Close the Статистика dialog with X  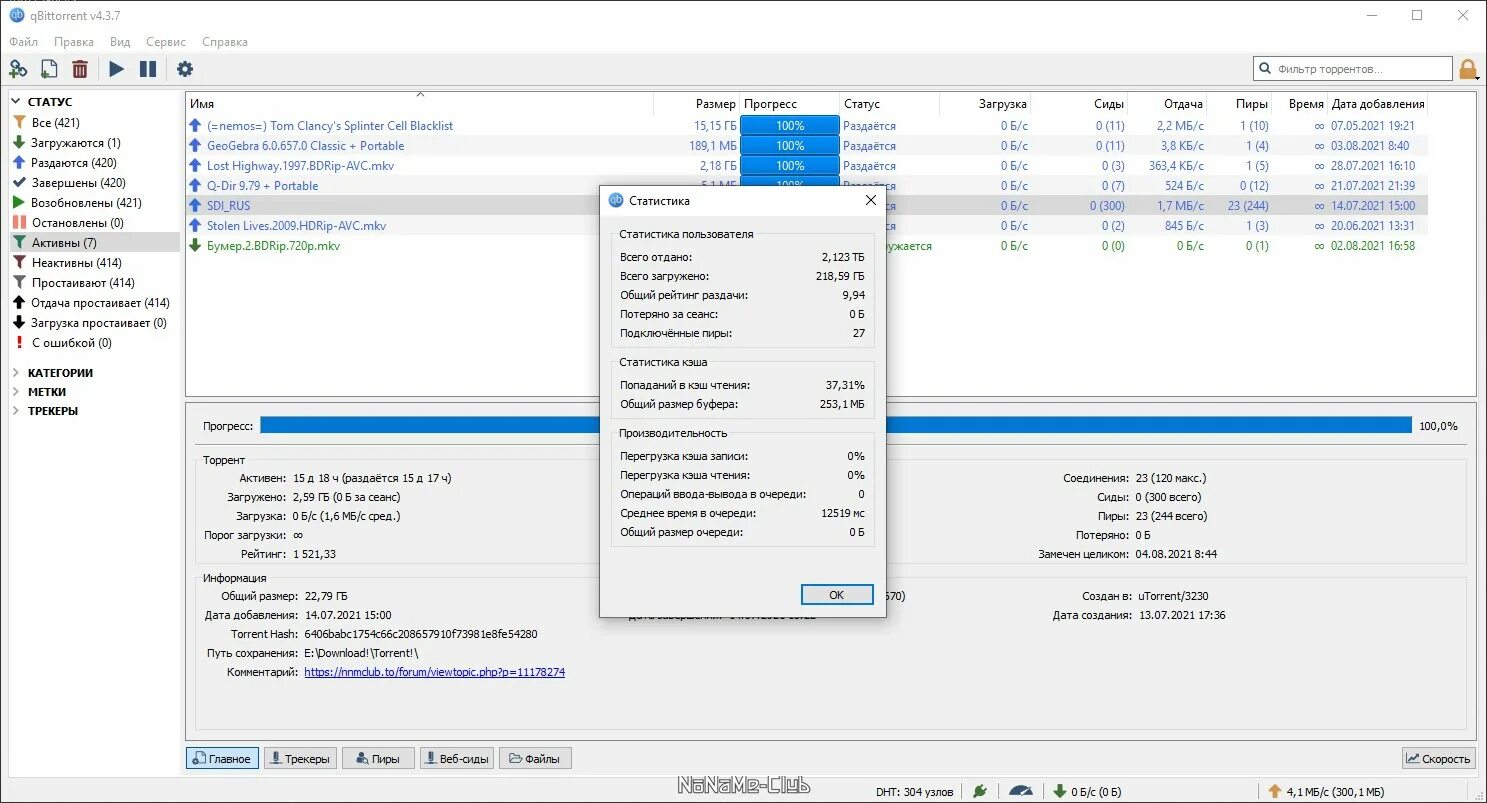[x=870, y=200]
